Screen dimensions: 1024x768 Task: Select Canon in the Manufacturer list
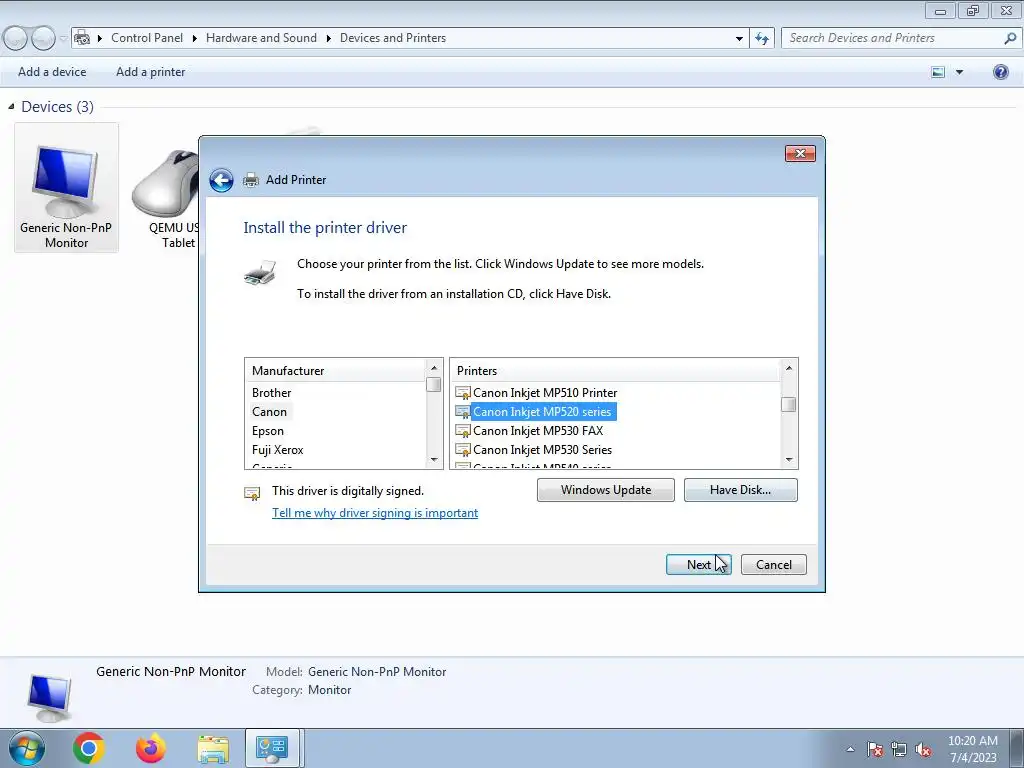[269, 412]
